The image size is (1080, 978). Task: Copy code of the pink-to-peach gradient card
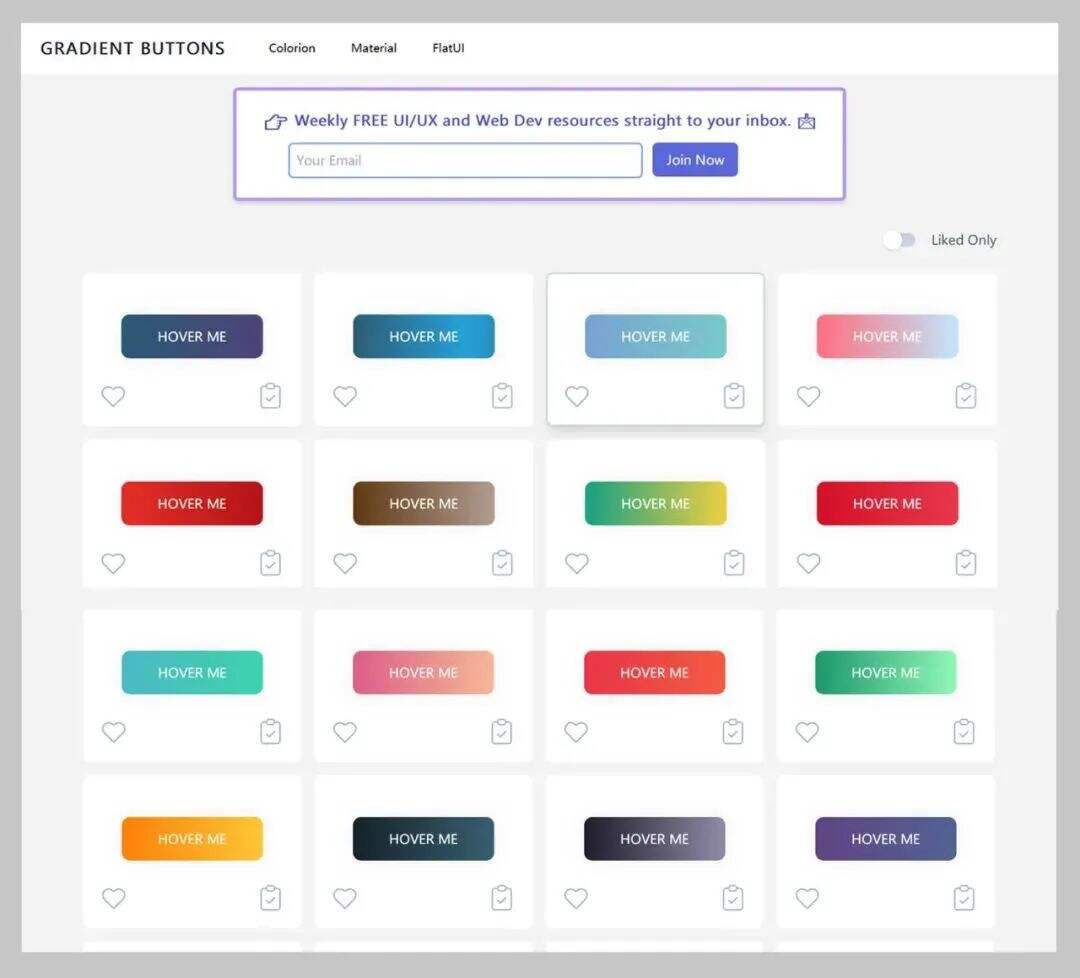point(501,731)
